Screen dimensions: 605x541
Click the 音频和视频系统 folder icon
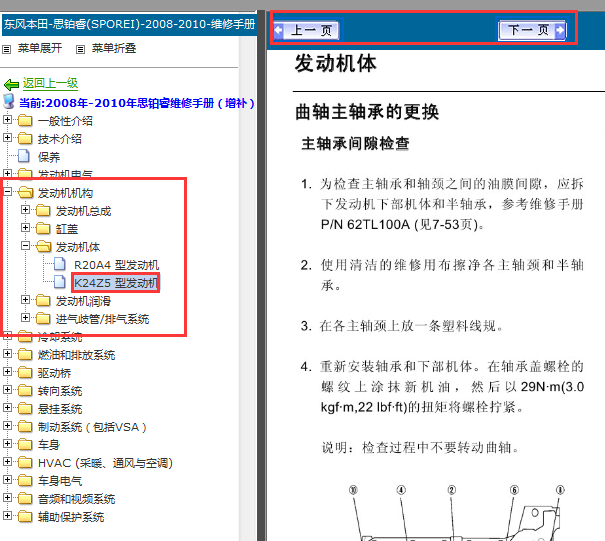coord(25,498)
